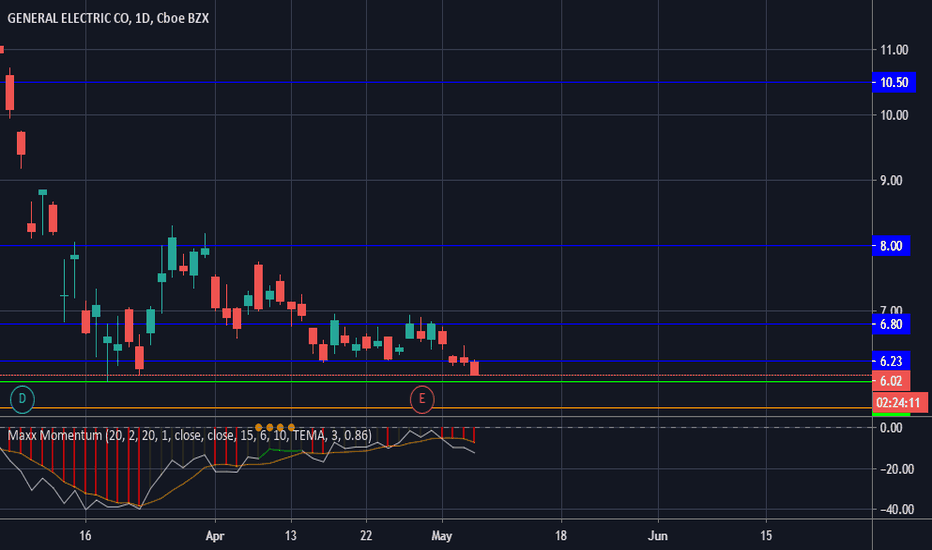Viewport: 932px width, 550px height.
Task: Click the '22' date axis label
Action: coord(366,536)
